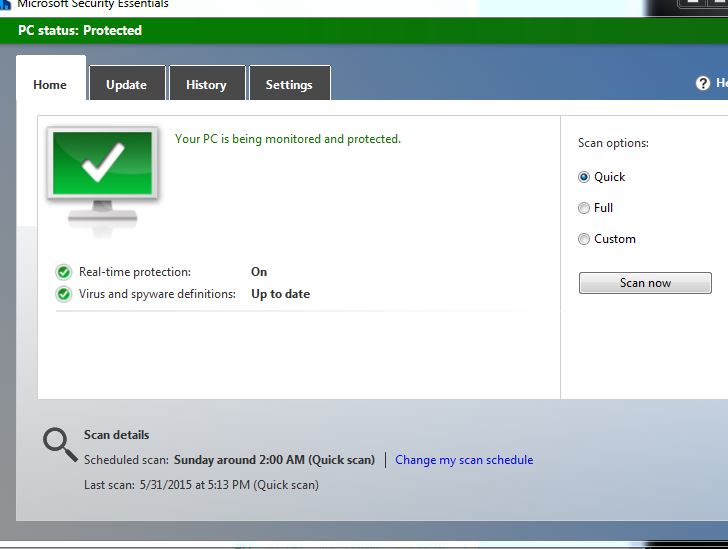728x549 pixels.
Task: Click 'Your PC is being monitored' message
Action: [287, 139]
